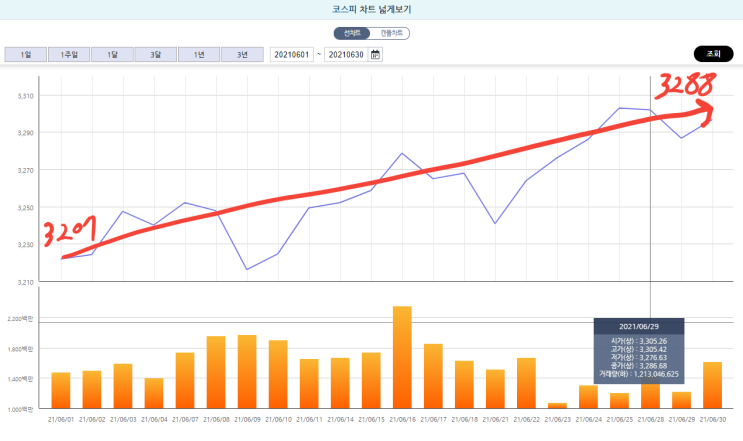Viewport: 743px width, 441px height.
Task: Click the 3,310 price axis label
Action: 26,96
